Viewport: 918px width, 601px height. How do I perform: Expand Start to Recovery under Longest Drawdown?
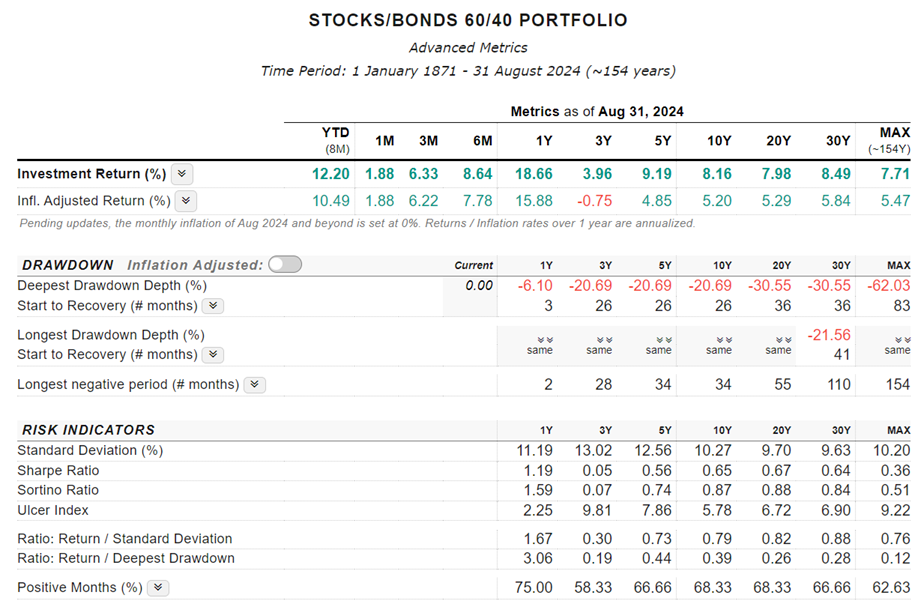(213, 355)
